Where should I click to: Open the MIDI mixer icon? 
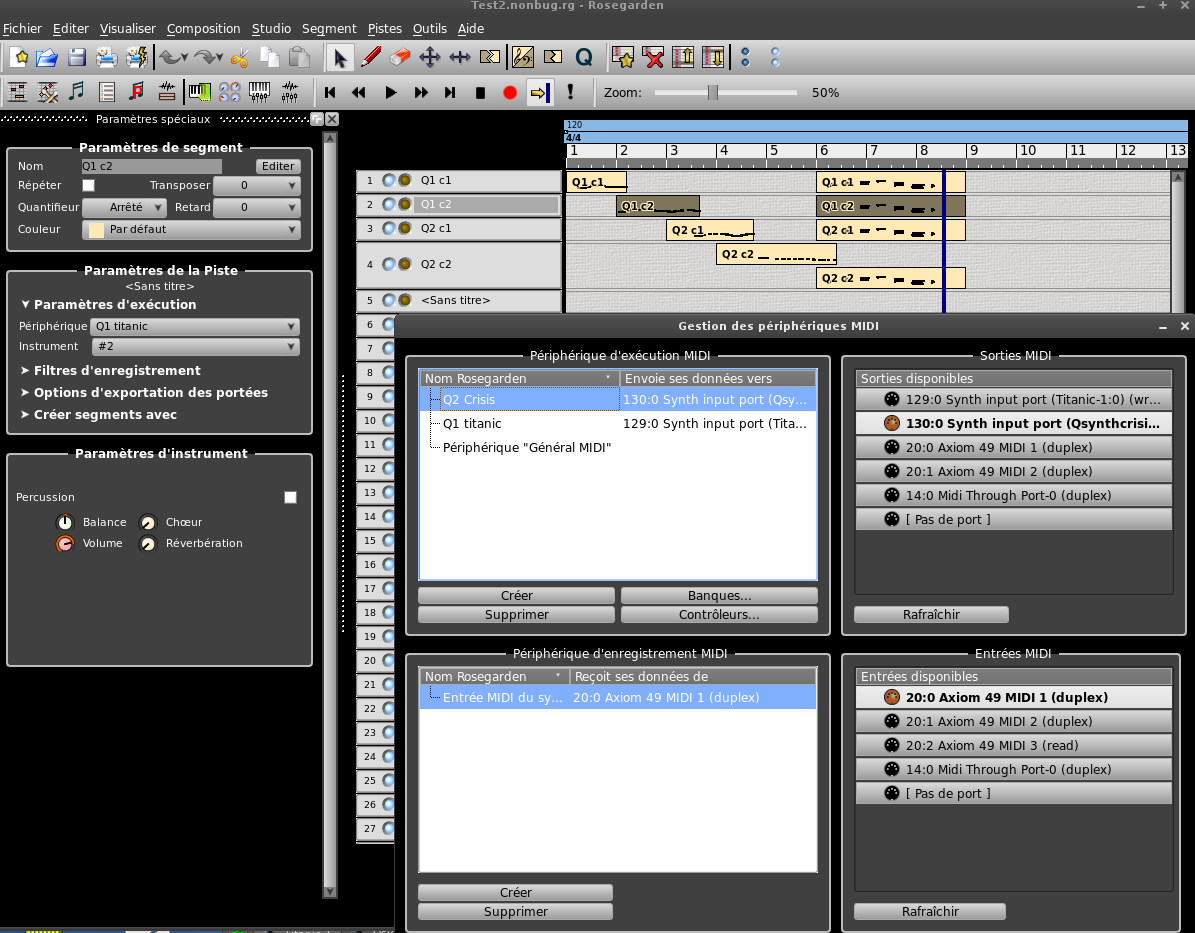259,92
